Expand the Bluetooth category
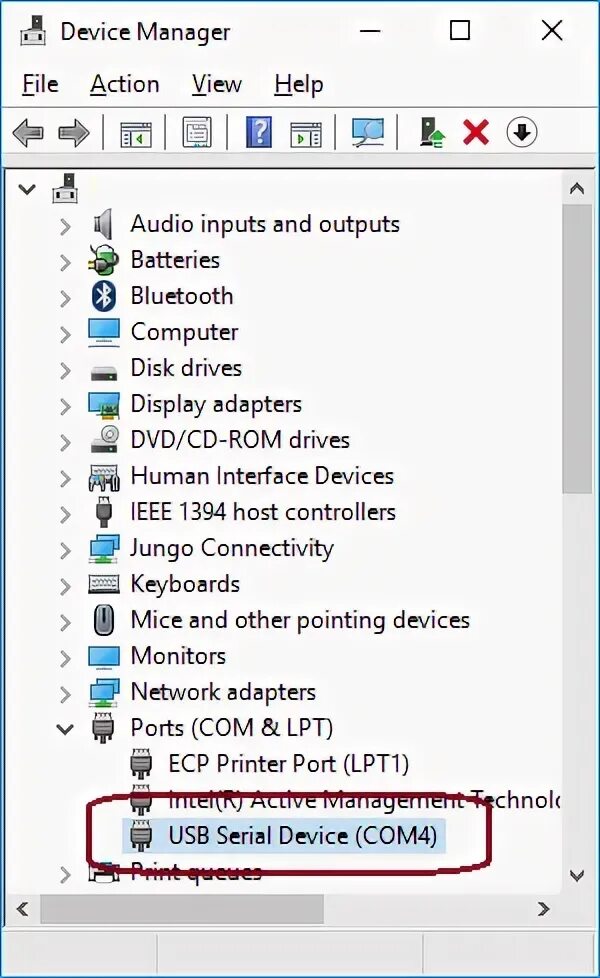The height and width of the screenshot is (978, 600). 65,297
